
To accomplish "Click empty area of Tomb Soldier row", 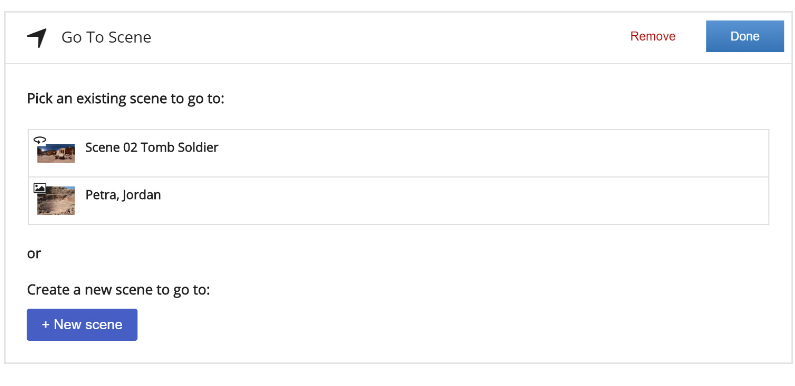I will [492, 153].
